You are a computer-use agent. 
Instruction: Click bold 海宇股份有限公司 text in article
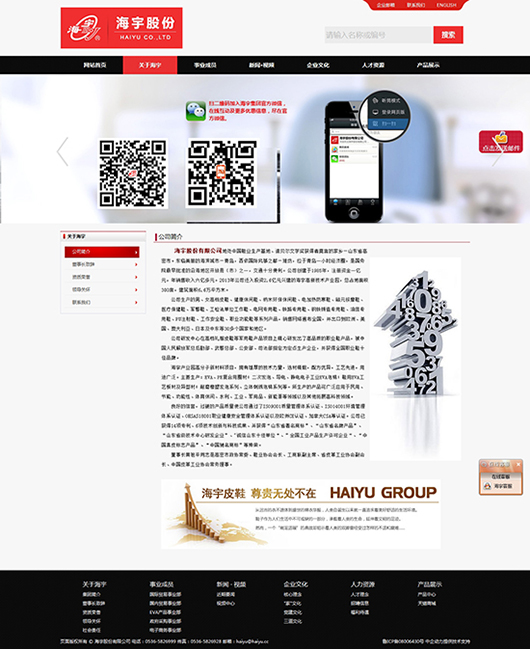[198, 250]
